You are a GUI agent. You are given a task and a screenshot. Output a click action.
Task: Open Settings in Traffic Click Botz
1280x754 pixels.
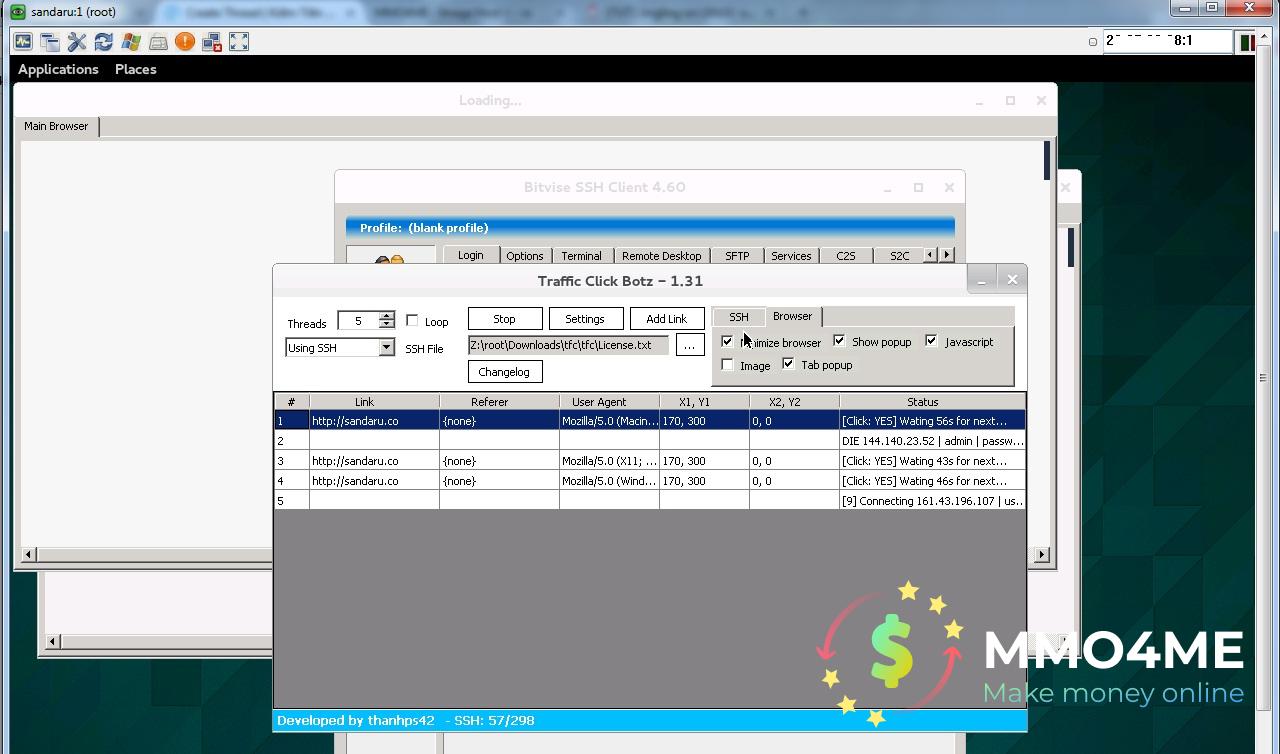pyautogui.click(x=585, y=319)
